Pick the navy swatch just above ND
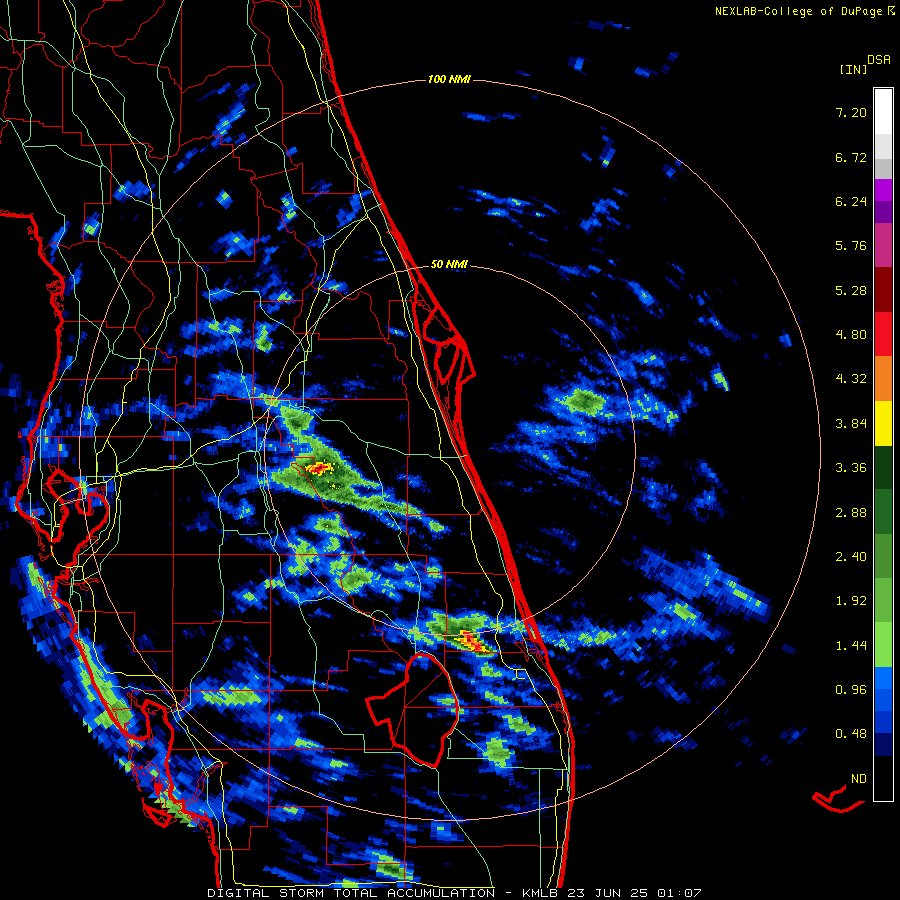The image size is (900, 900). point(883,744)
